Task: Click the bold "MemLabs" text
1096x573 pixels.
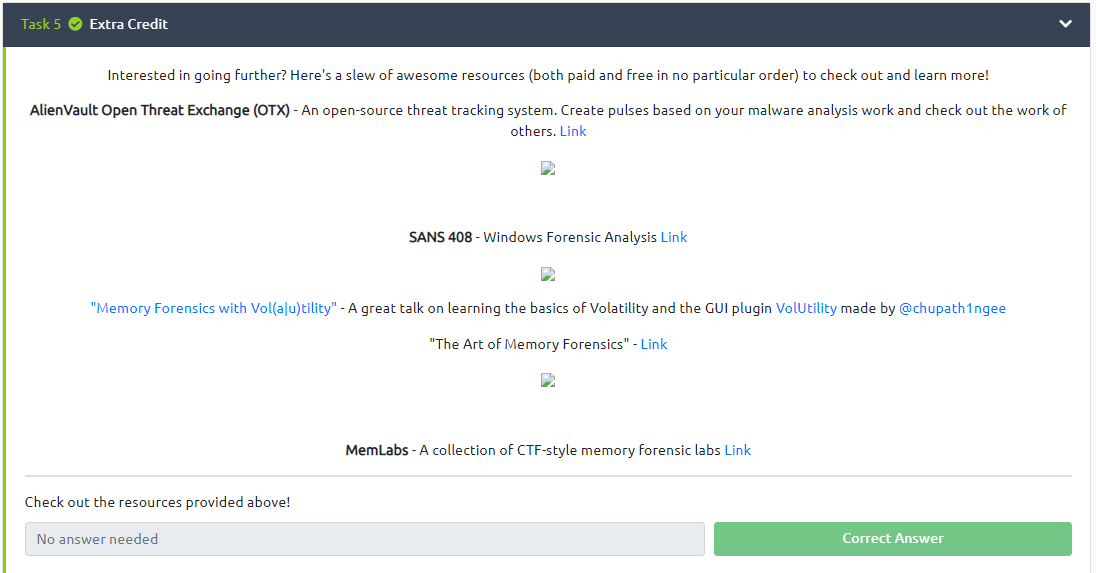Action: pos(377,450)
